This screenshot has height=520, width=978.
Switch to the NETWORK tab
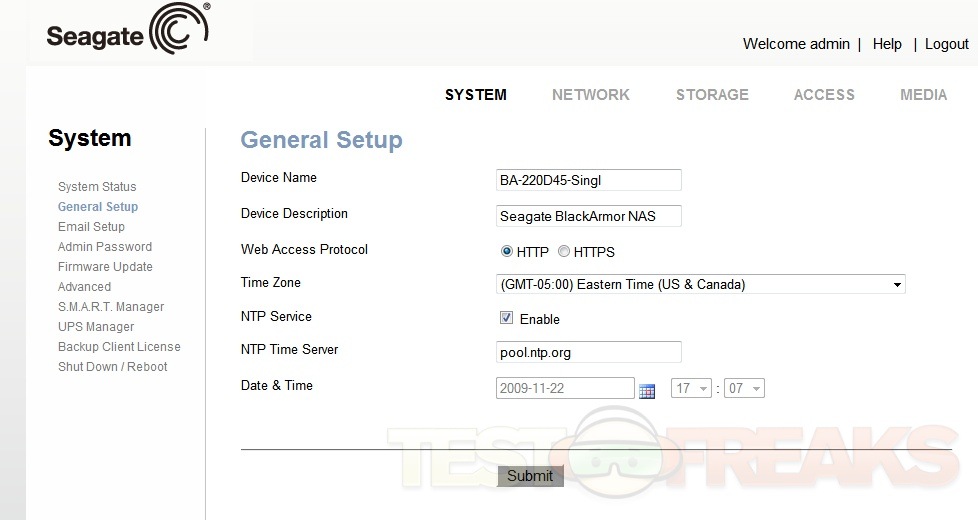point(590,95)
